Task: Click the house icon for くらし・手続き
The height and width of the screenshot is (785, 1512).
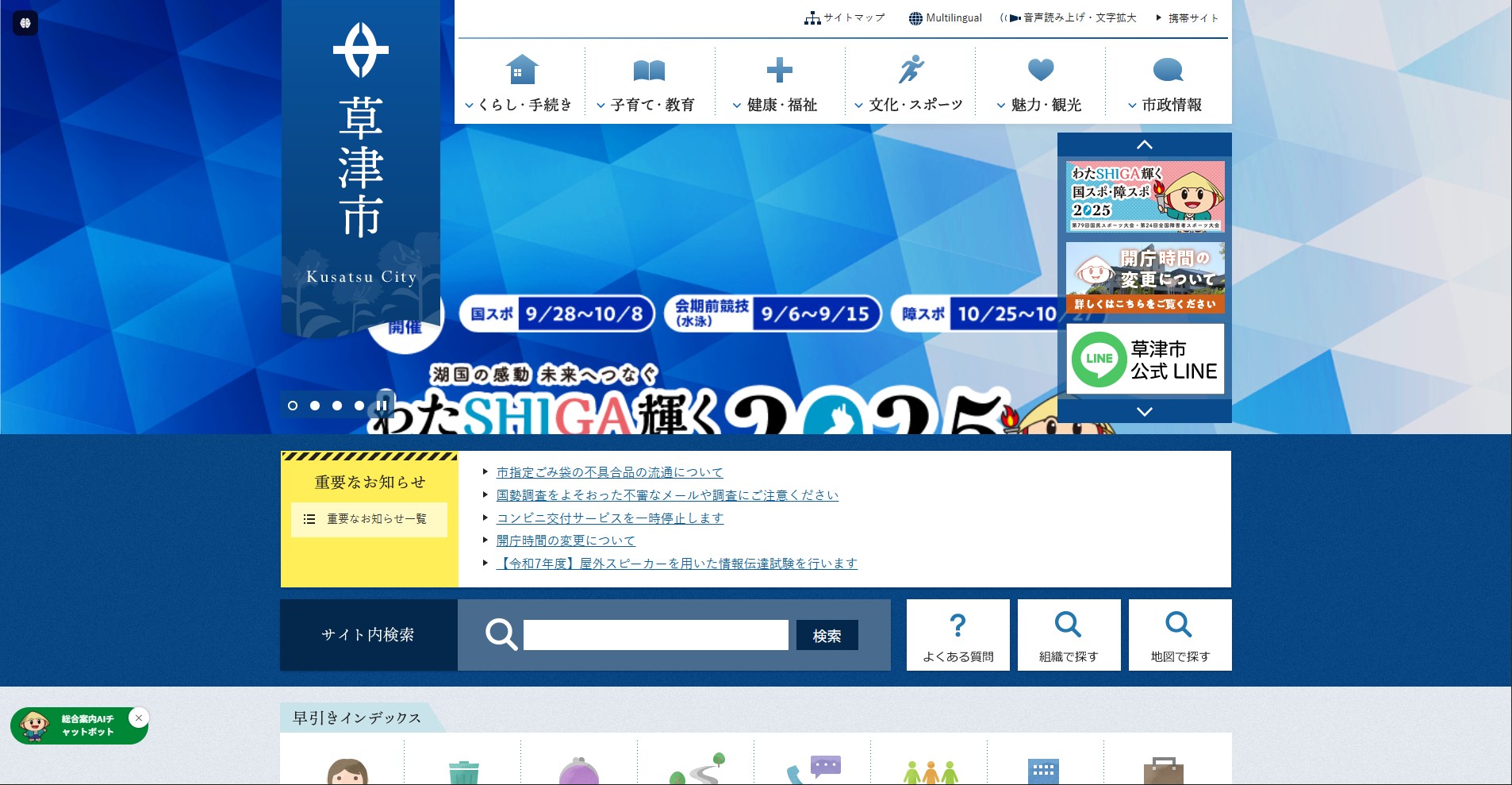Action: point(521,70)
